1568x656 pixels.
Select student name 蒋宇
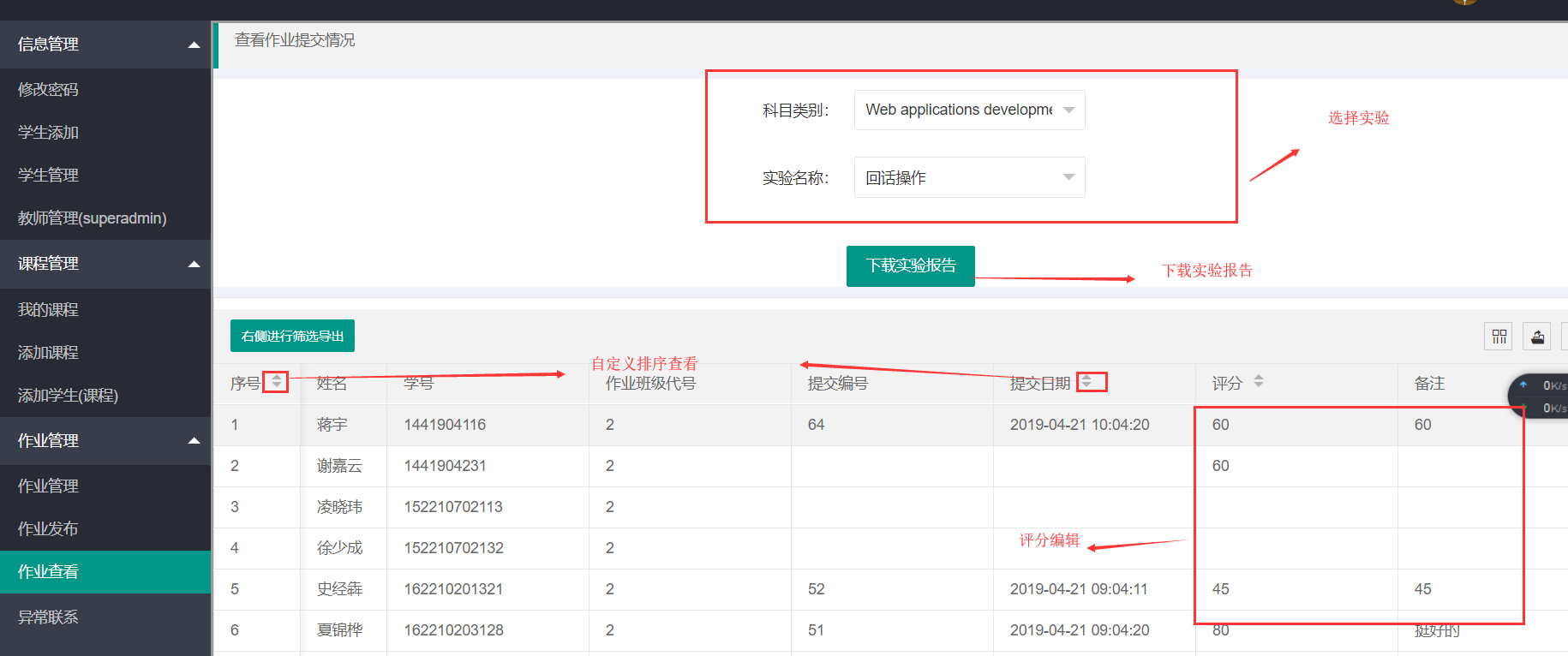(332, 425)
